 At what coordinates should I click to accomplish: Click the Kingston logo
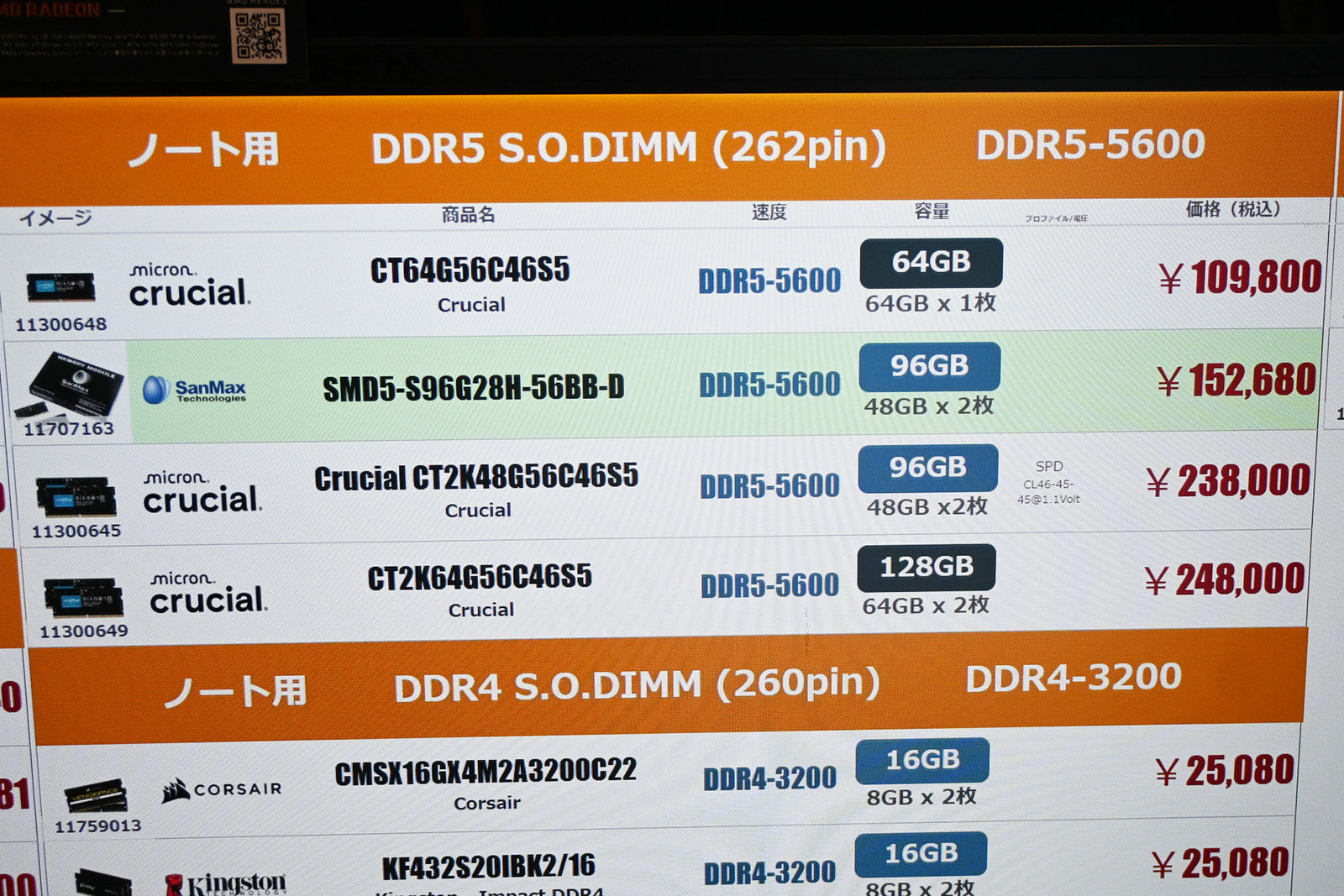(226, 883)
